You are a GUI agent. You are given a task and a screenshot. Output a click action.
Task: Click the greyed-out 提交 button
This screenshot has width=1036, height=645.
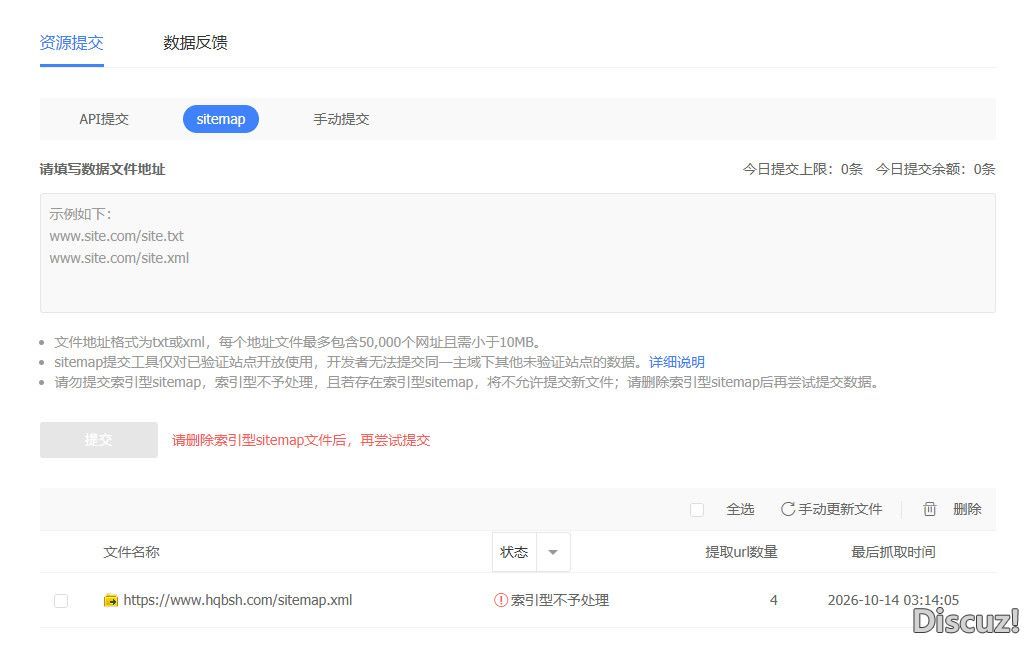(98, 439)
